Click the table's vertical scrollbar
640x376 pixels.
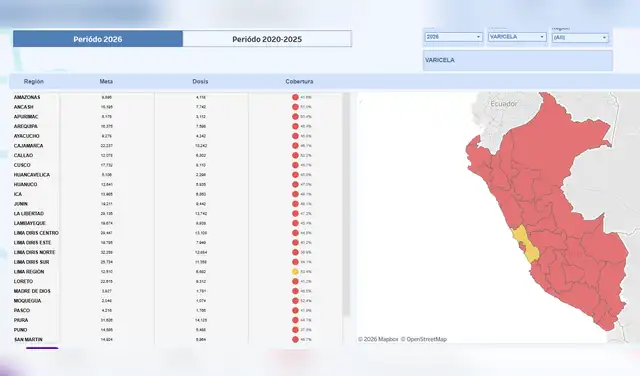pyautogui.click(x=347, y=204)
